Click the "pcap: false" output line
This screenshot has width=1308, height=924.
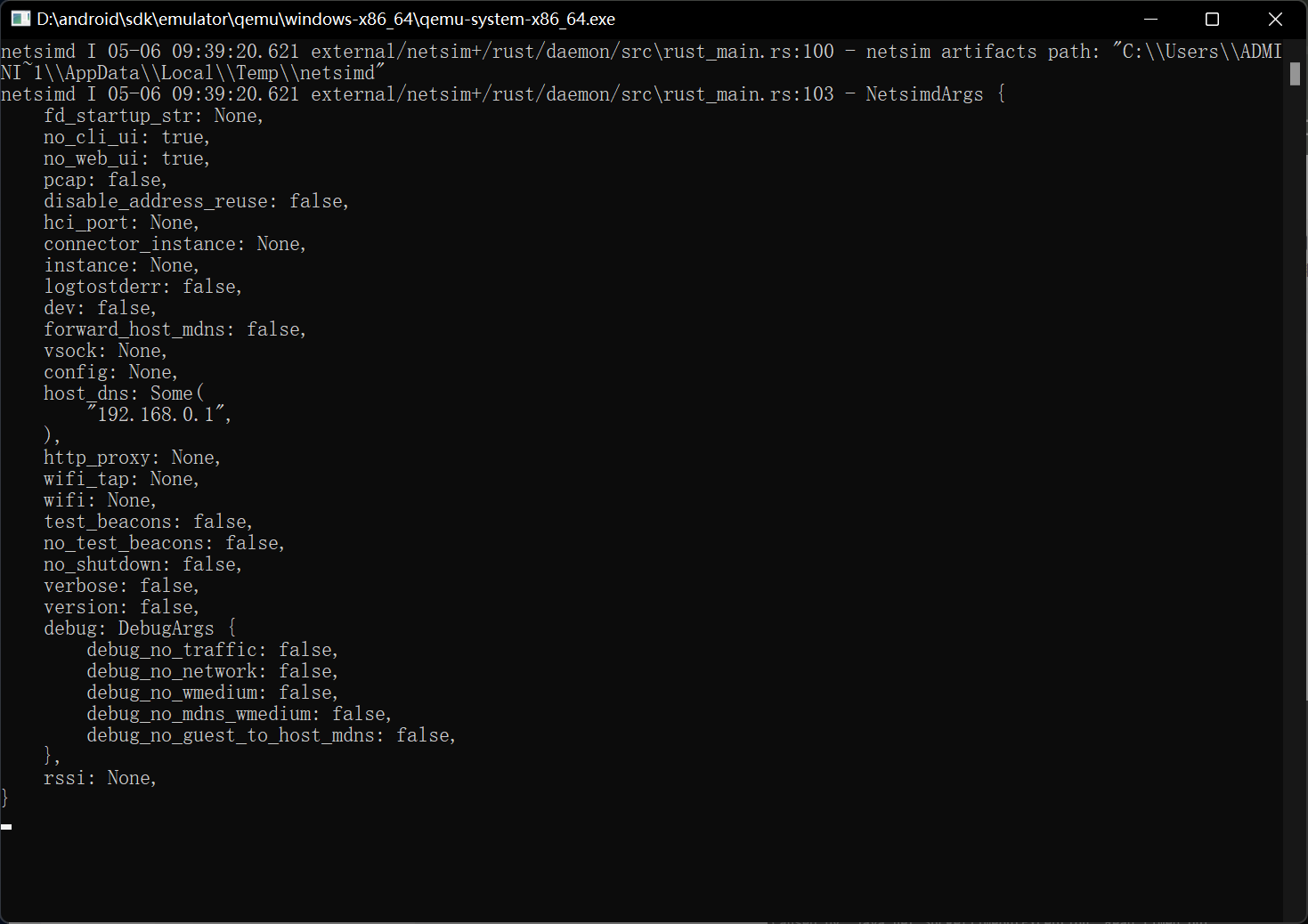click(x=105, y=180)
